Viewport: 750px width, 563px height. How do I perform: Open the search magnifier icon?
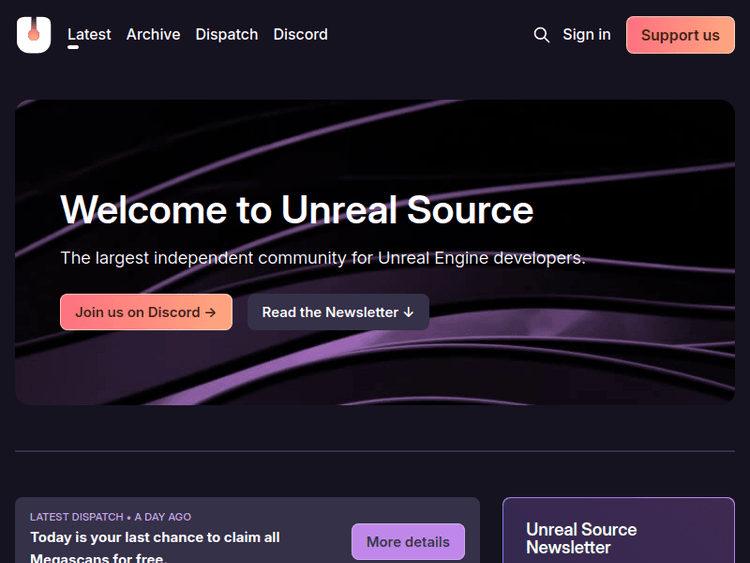[541, 35]
